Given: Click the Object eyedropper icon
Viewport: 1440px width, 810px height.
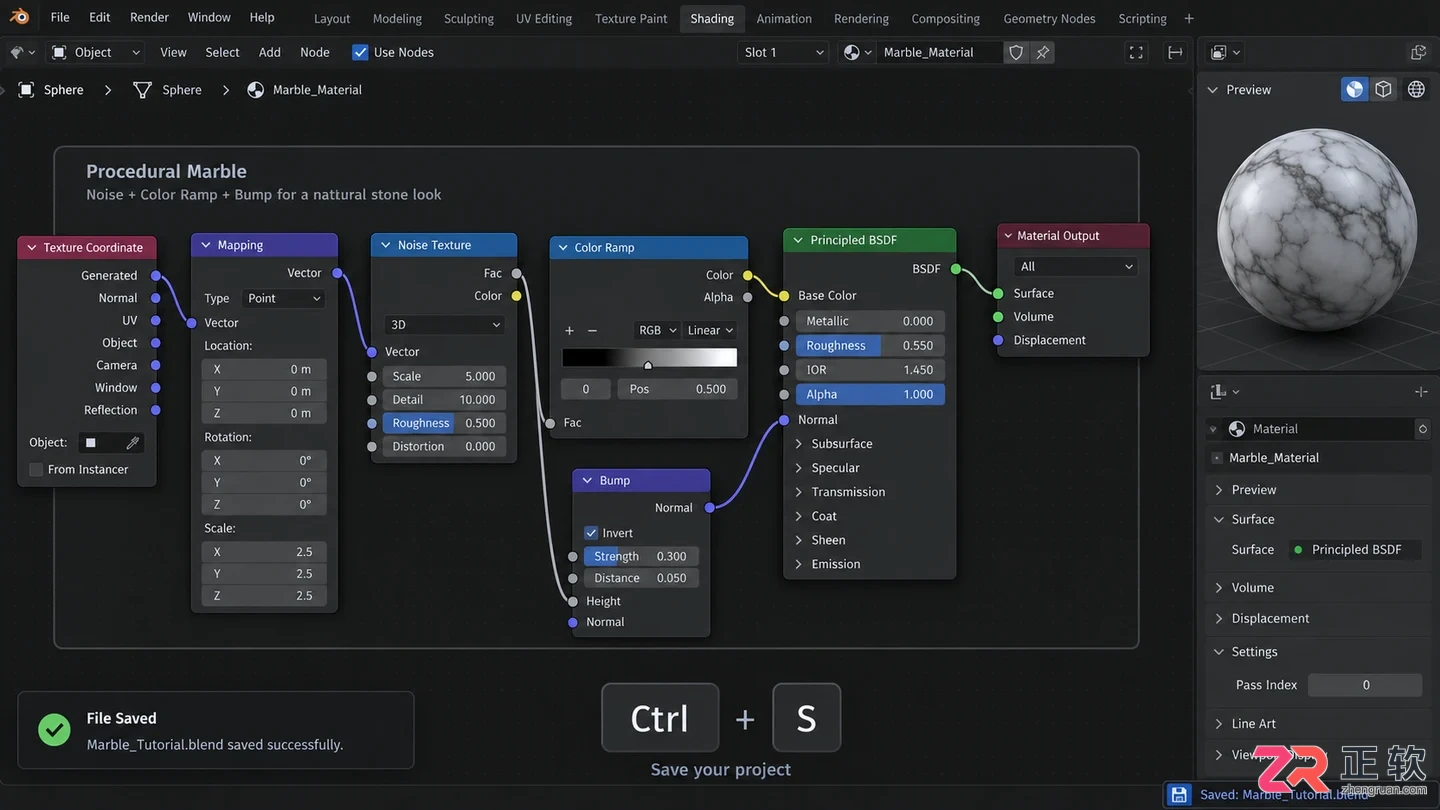Looking at the screenshot, I should [x=132, y=442].
